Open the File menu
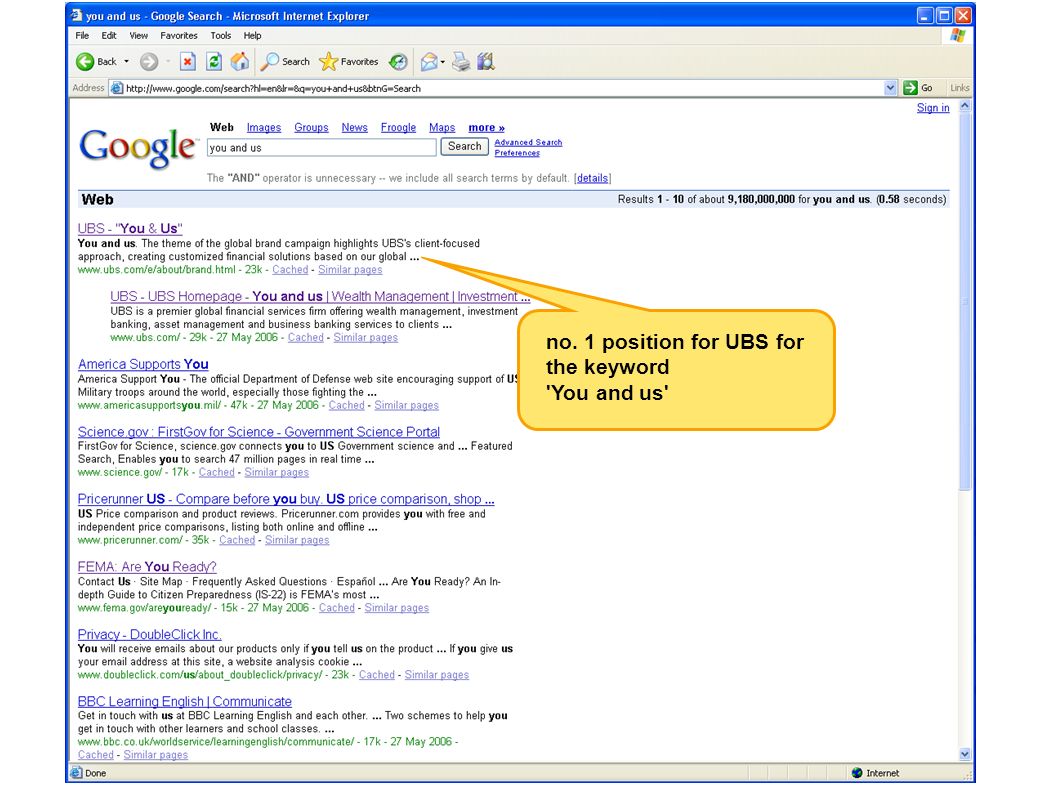Viewport: 1056px width, 792px height. click(x=82, y=36)
